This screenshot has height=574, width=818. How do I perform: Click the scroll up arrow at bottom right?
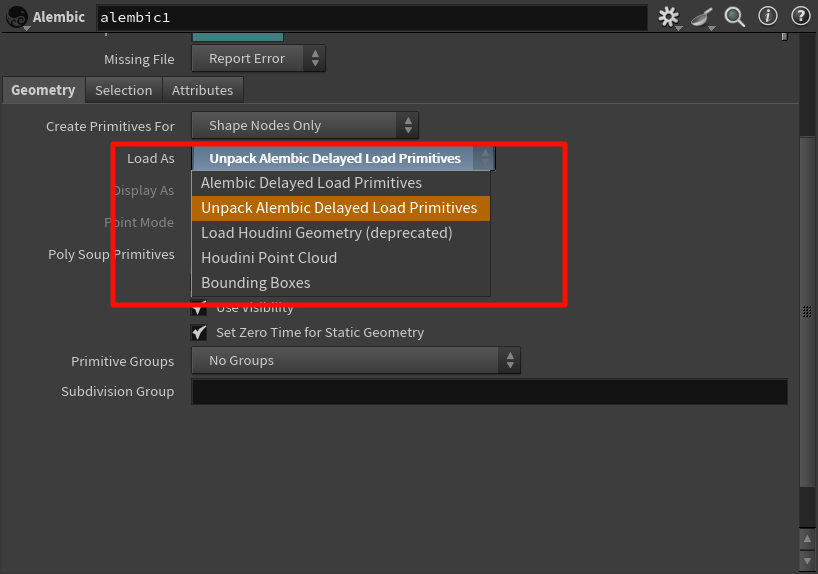coord(807,539)
